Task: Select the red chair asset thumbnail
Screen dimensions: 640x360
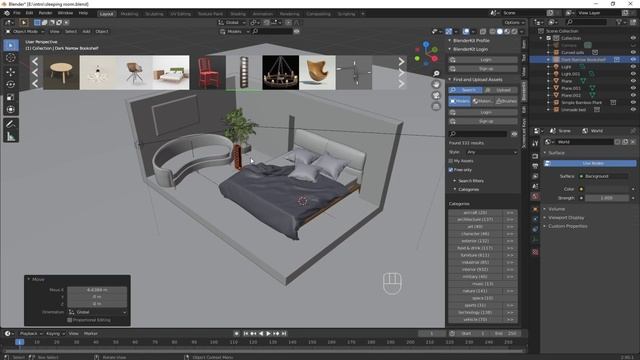Action: point(208,73)
